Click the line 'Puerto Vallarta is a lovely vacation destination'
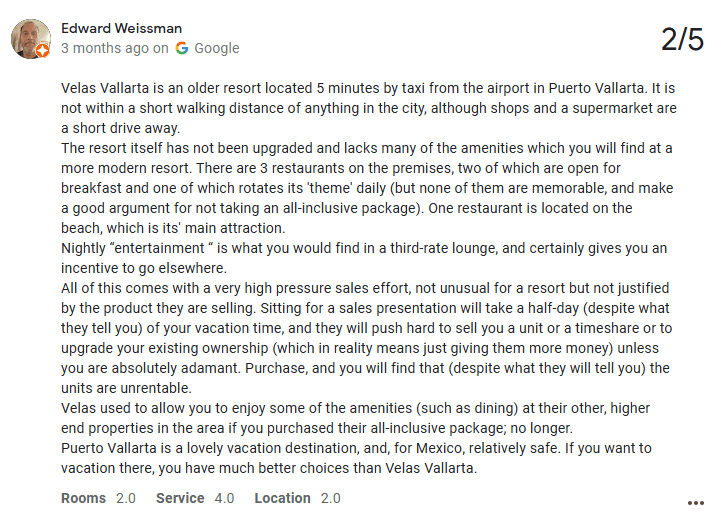 [300, 448]
